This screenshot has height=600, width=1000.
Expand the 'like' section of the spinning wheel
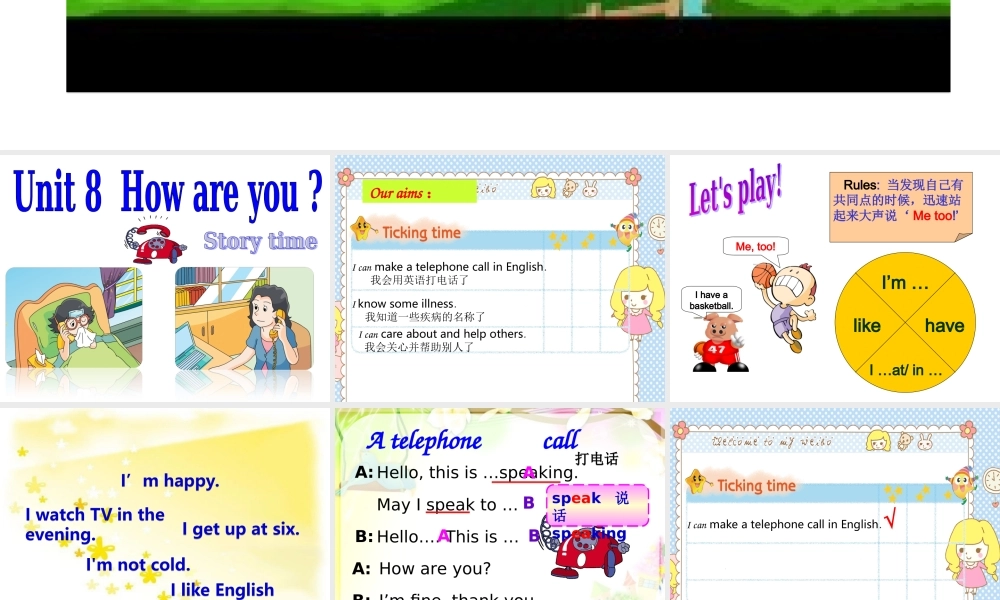(866, 323)
